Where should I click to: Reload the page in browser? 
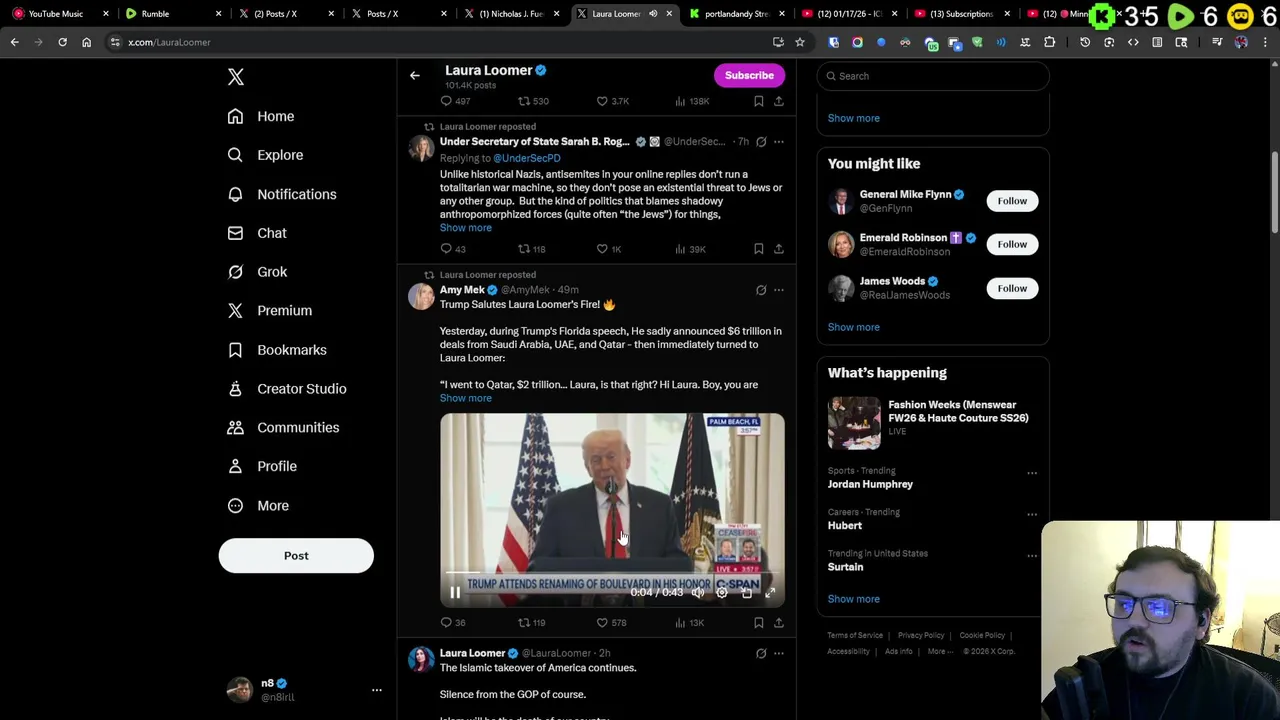62,42
